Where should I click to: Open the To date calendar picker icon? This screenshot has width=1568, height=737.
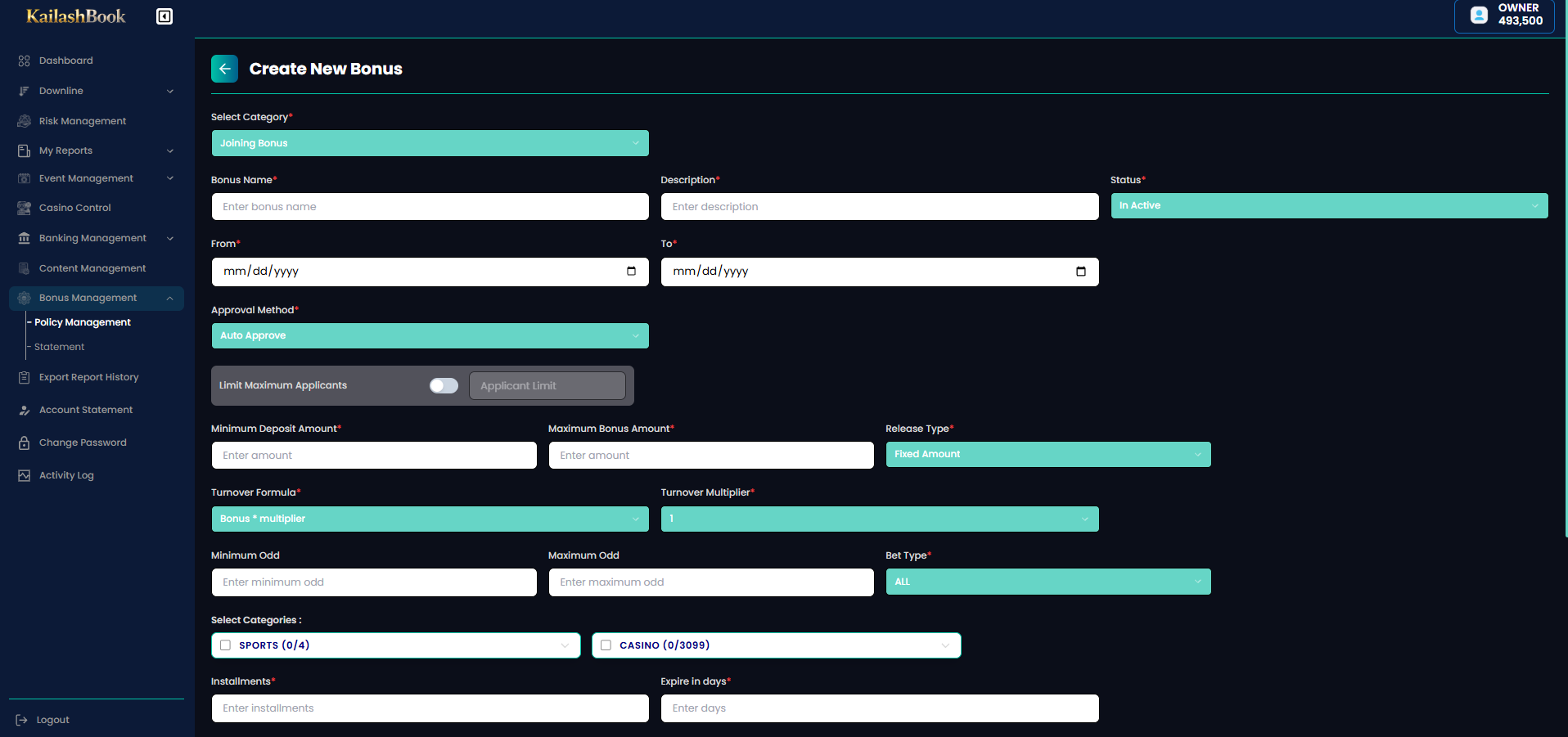click(x=1080, y=272)
